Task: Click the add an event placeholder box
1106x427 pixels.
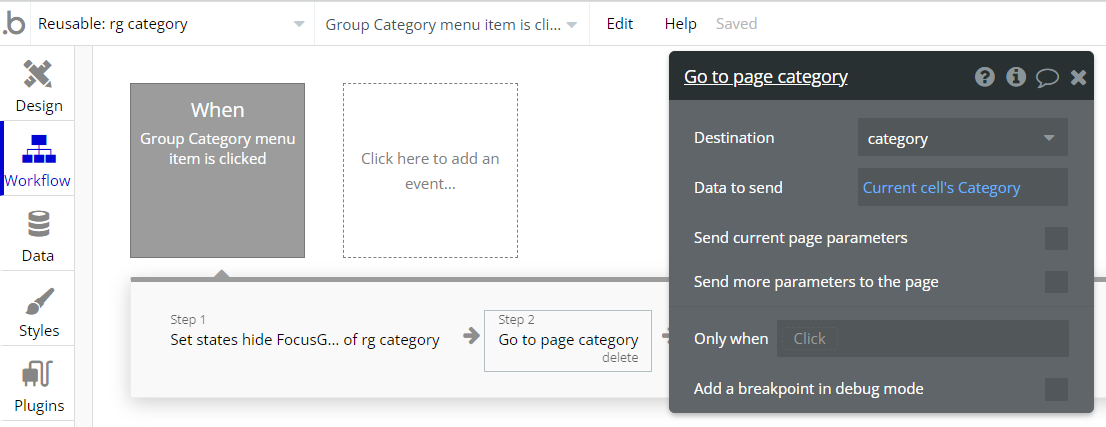Action: [430, 171]
